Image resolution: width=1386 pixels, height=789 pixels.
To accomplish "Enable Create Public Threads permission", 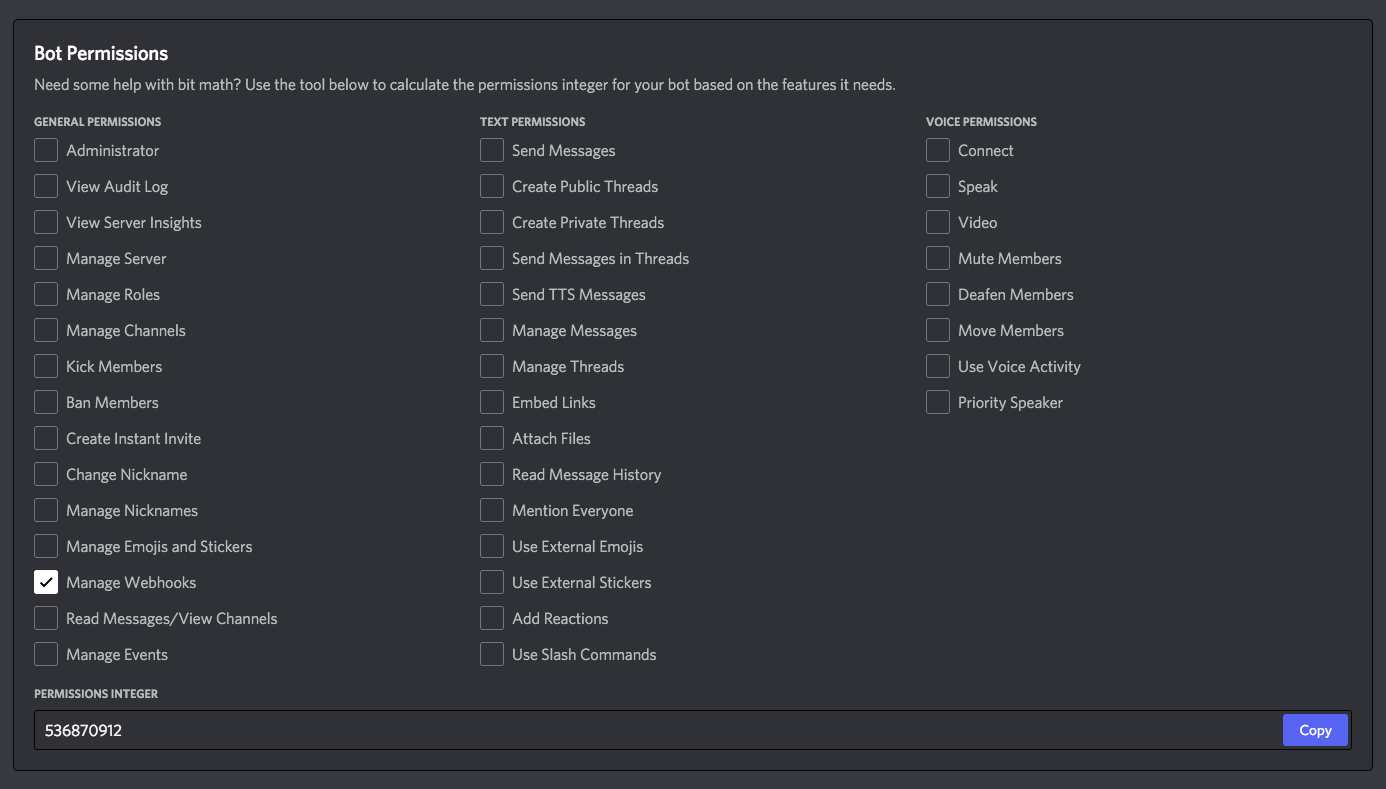I will (491, 186).
